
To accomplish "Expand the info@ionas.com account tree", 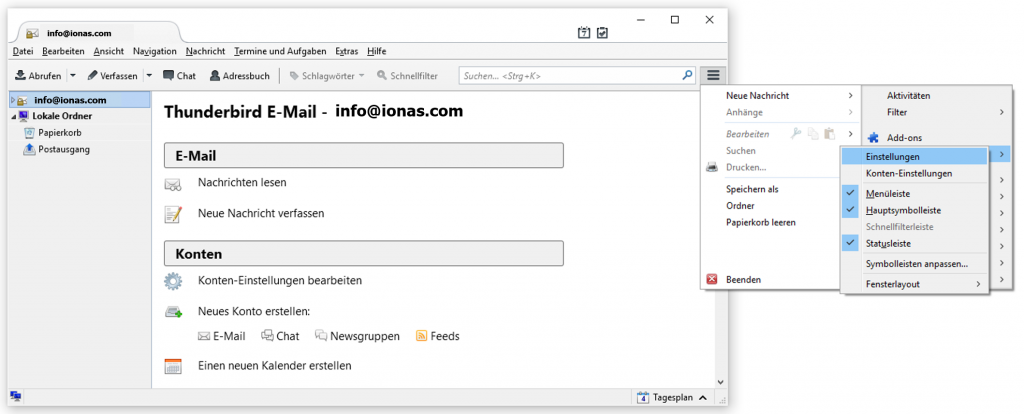I will tap(12, 100).
